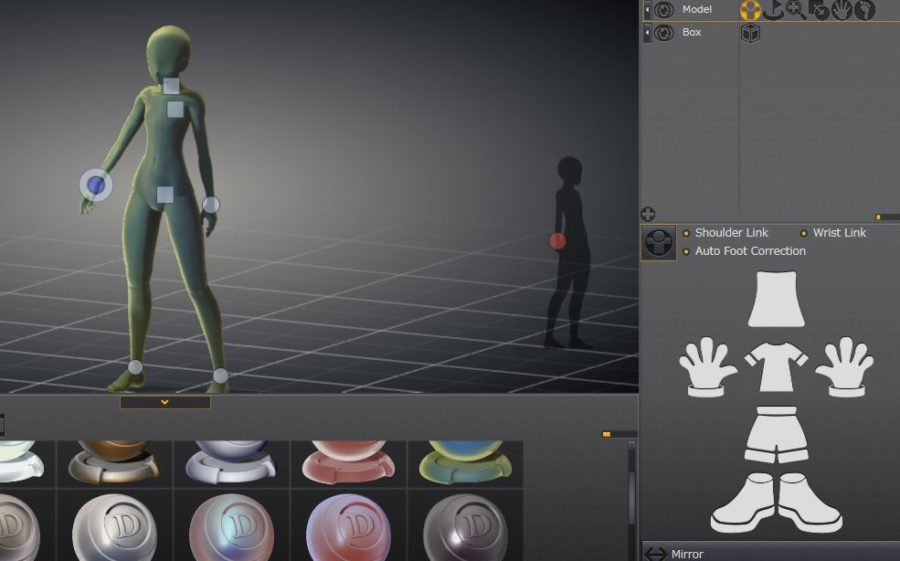The height and width of the screenshot is (561, 900).
Task: Select the right glove hand icon
Action: (844, 367)
